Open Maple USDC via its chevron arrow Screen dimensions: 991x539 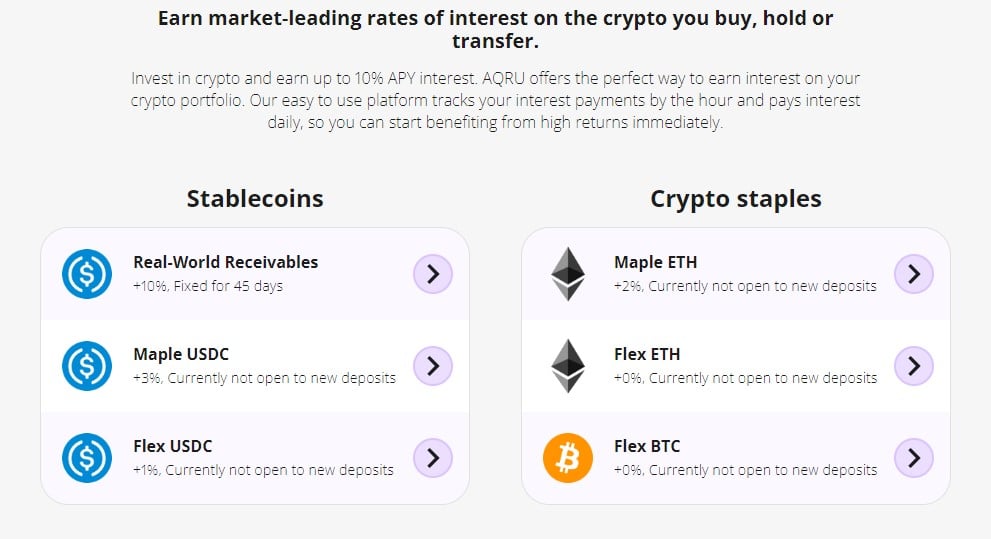tap(433, 366)
